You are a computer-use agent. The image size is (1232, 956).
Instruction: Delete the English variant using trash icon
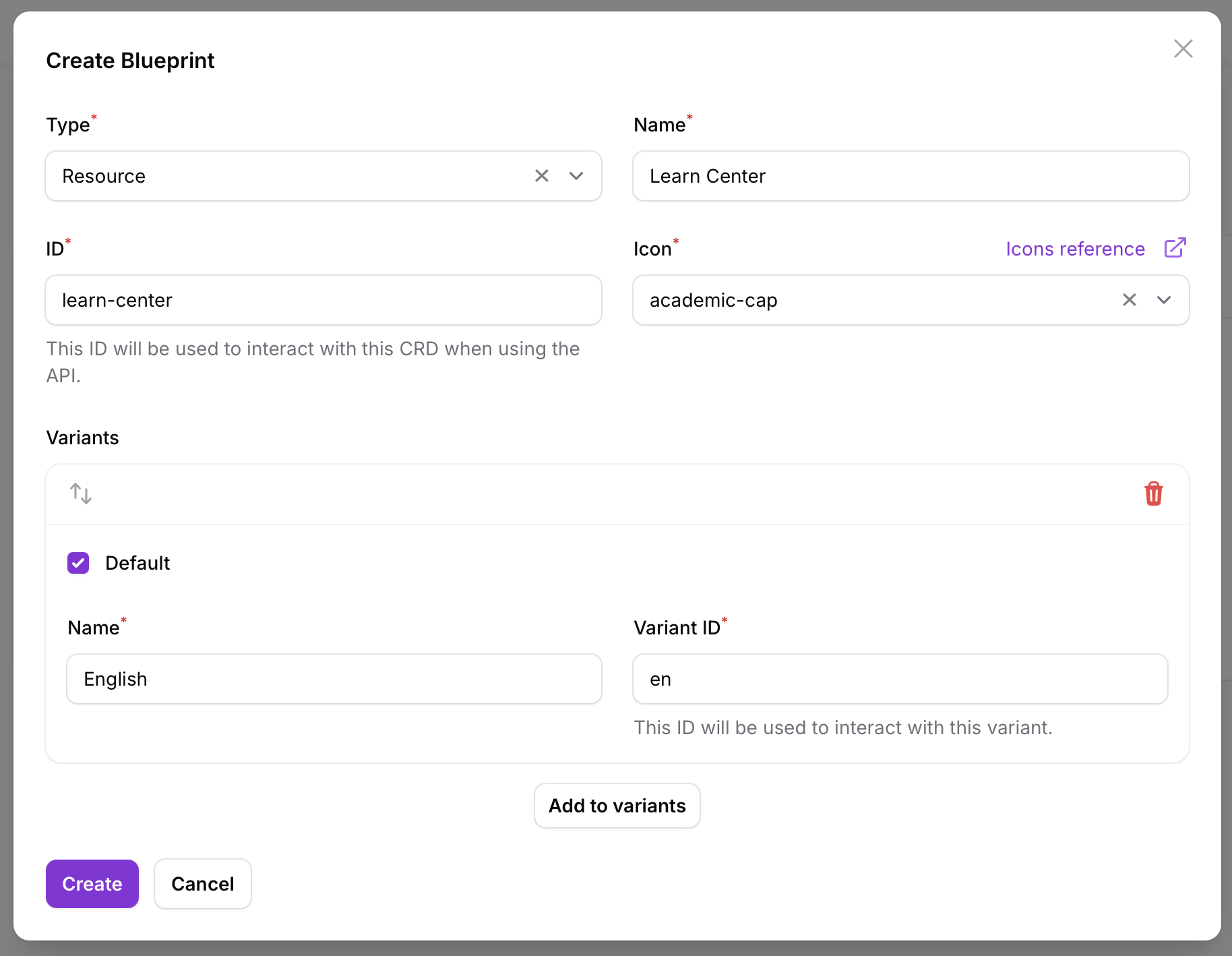pyautogui.click(x=1154, y=494)
